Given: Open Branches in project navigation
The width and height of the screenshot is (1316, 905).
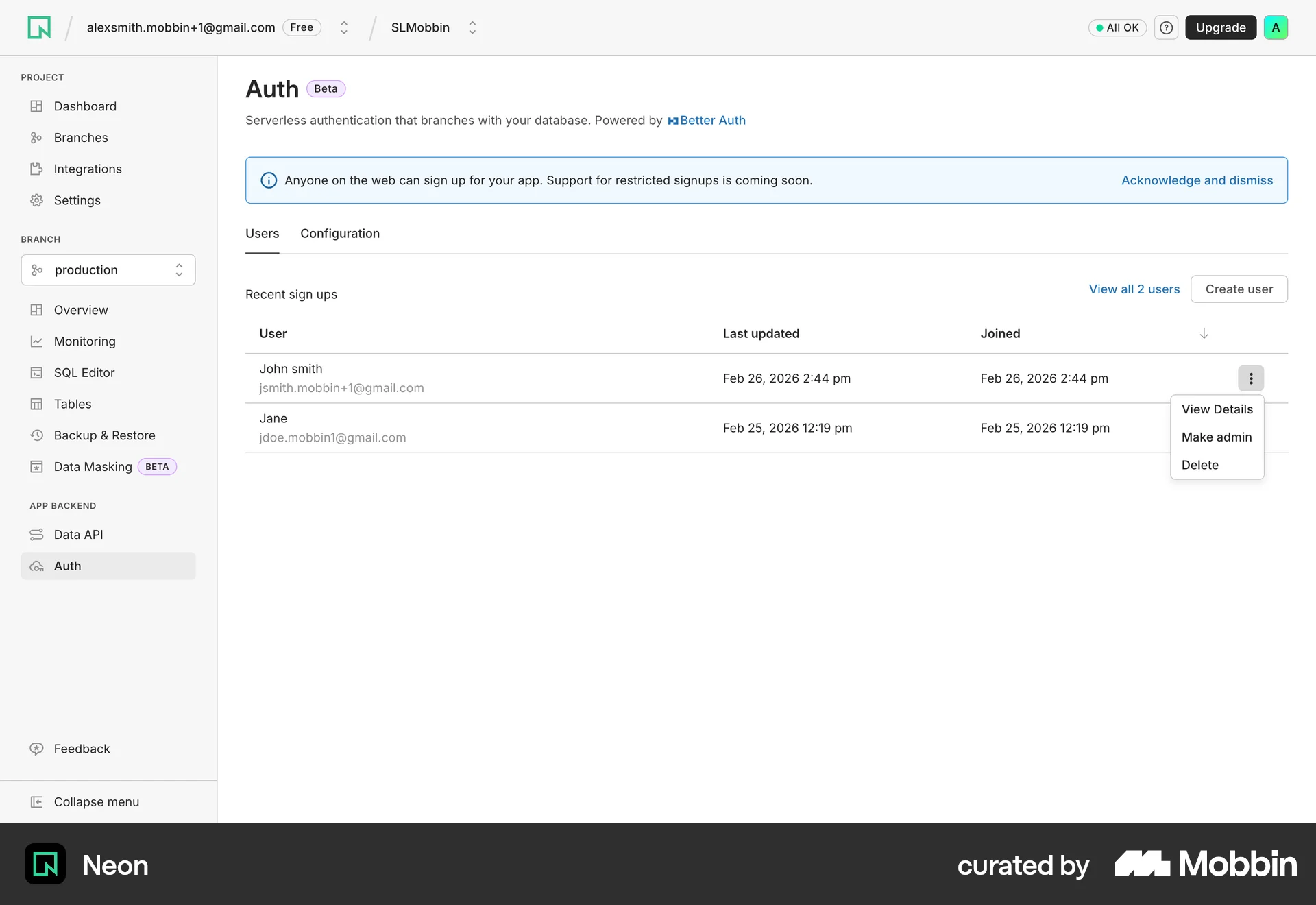Looking at the screenshot, I should (x=81, y=138).
